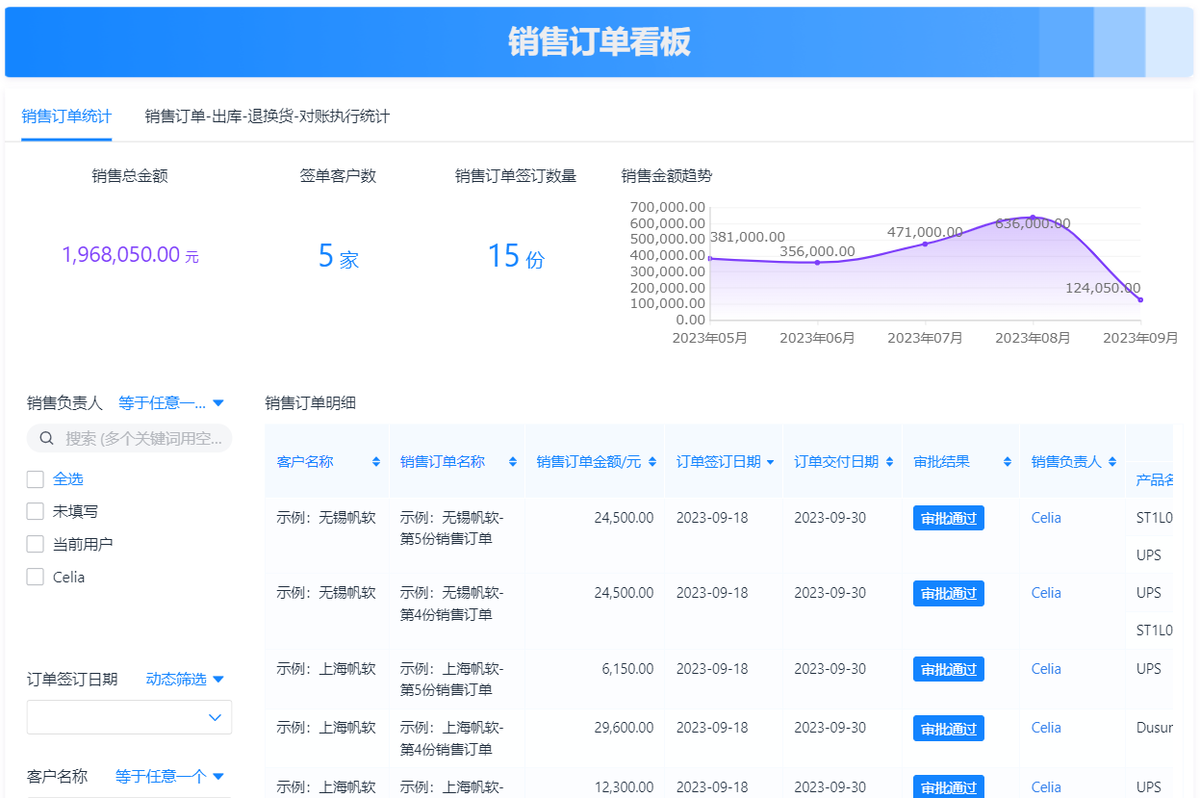Viewport: 1200px width, 798px height.
Task: Click sort icon on 订单交付日期 column
Action: 888,462
